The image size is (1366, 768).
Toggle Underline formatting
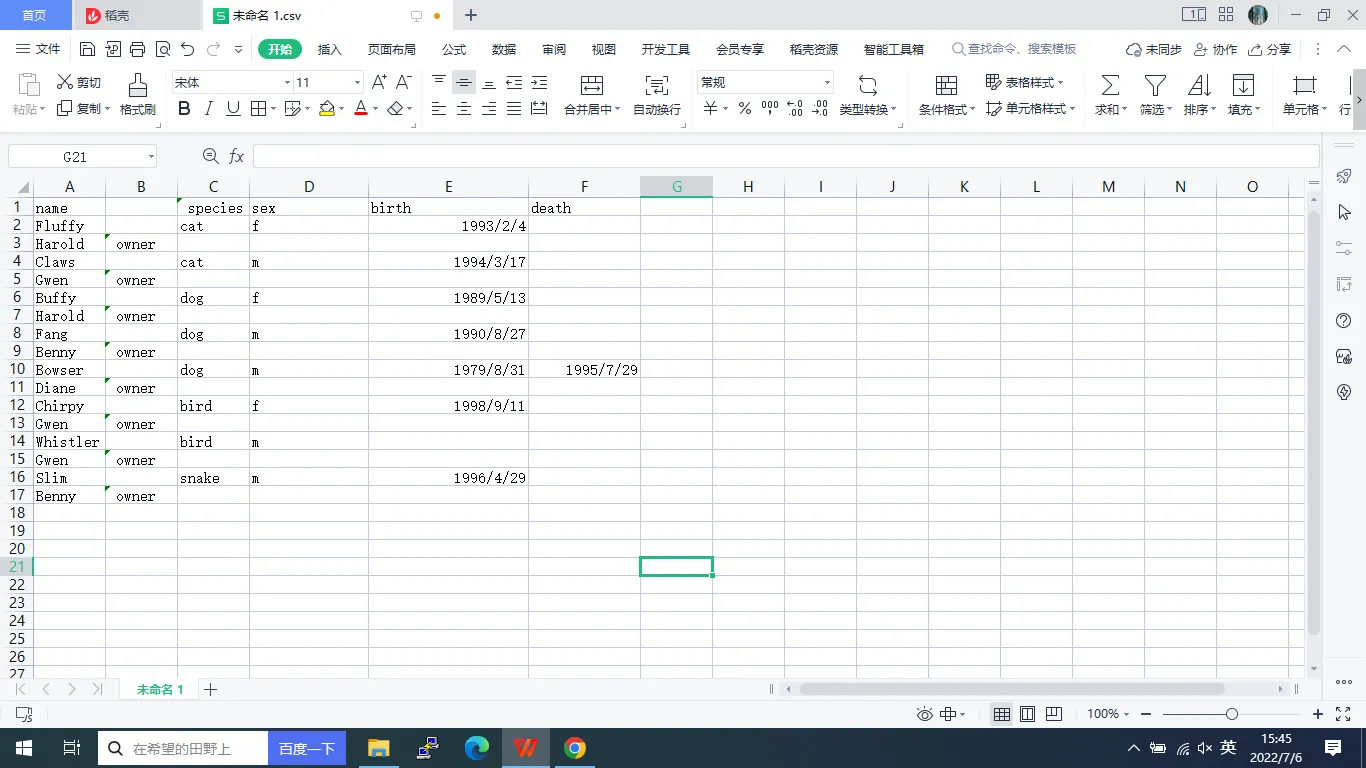(233, 109)
